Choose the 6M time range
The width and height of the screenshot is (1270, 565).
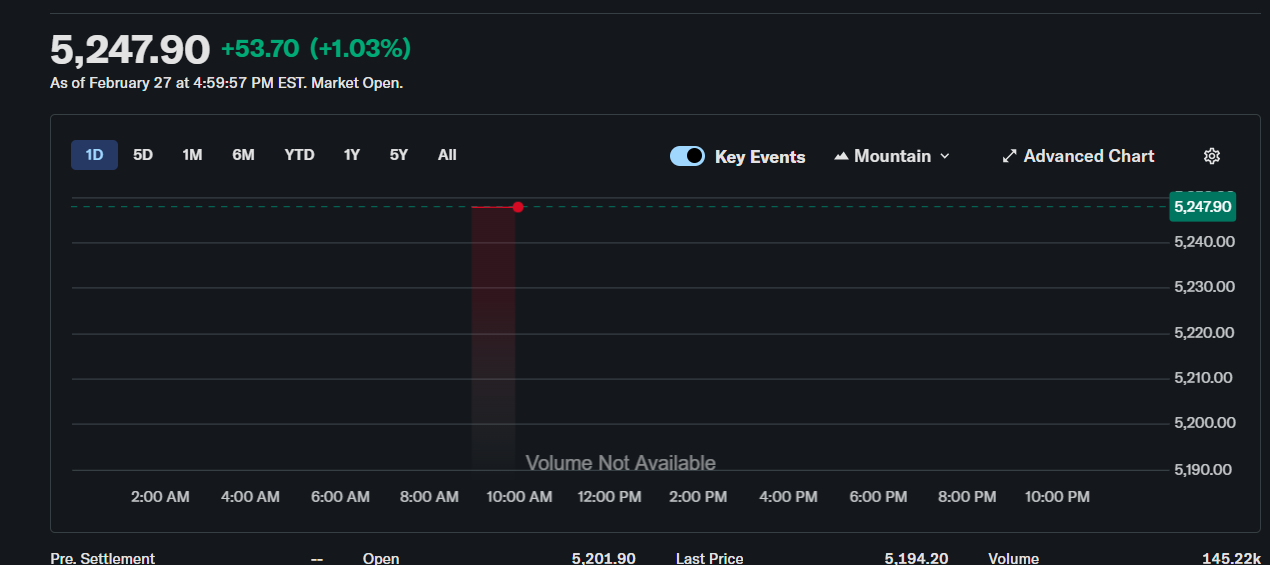pyautogui.click(x=243, y=155)
